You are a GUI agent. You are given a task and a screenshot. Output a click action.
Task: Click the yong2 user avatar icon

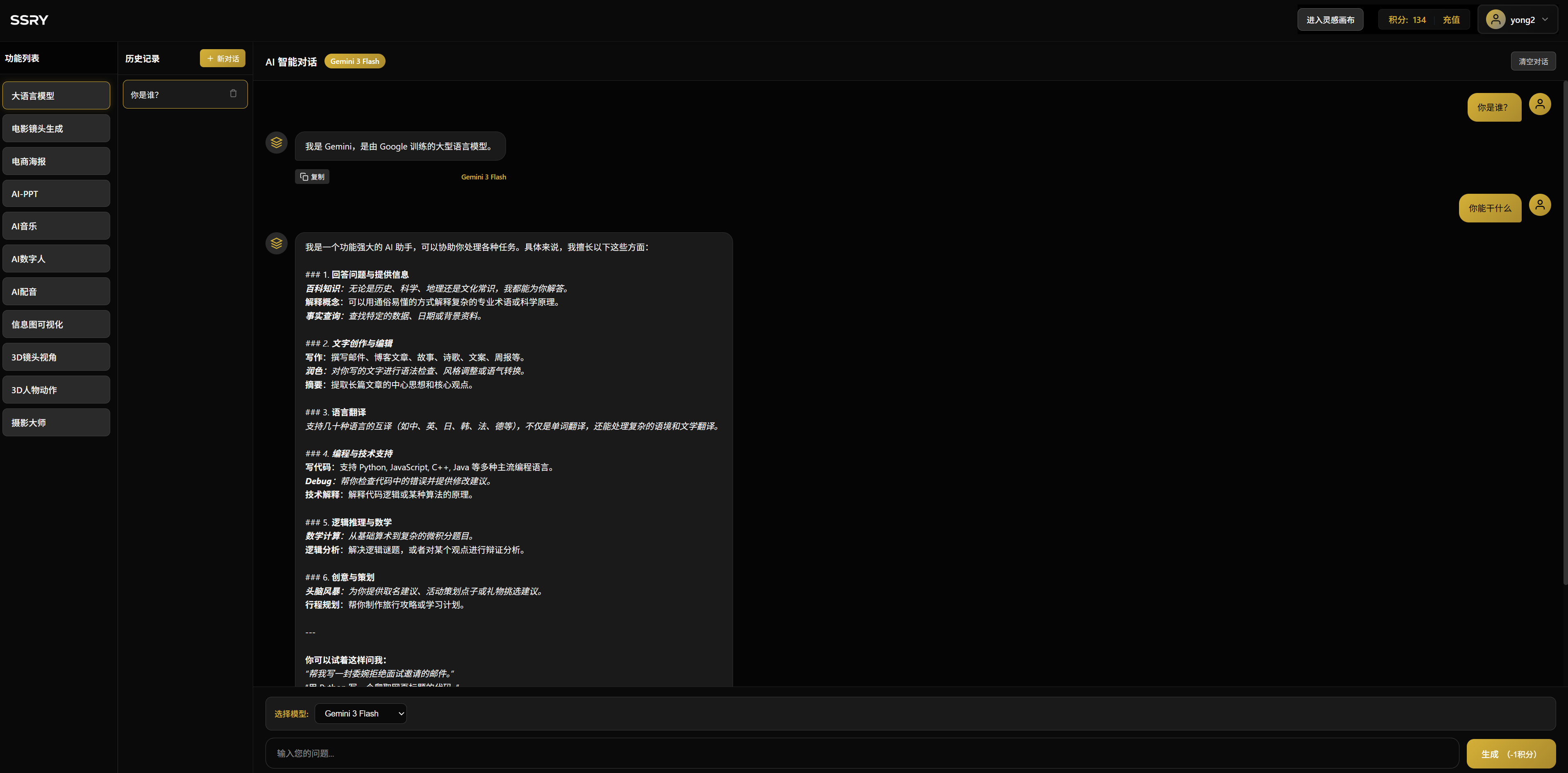click(x=1495, y=20)
